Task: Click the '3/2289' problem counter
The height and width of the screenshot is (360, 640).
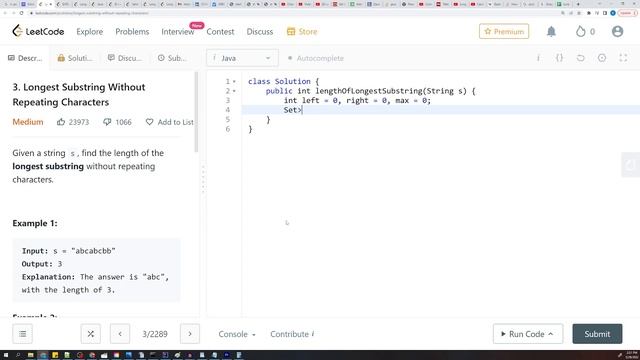Action: coord(155,334)
